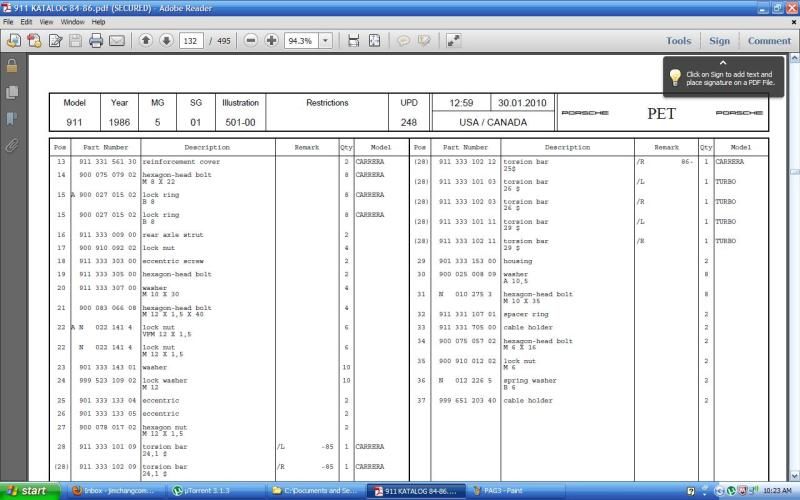Click the fit one full page icon
Viewport: 800px width, 500px height.
pyautogui.click(x=374, y=40)
